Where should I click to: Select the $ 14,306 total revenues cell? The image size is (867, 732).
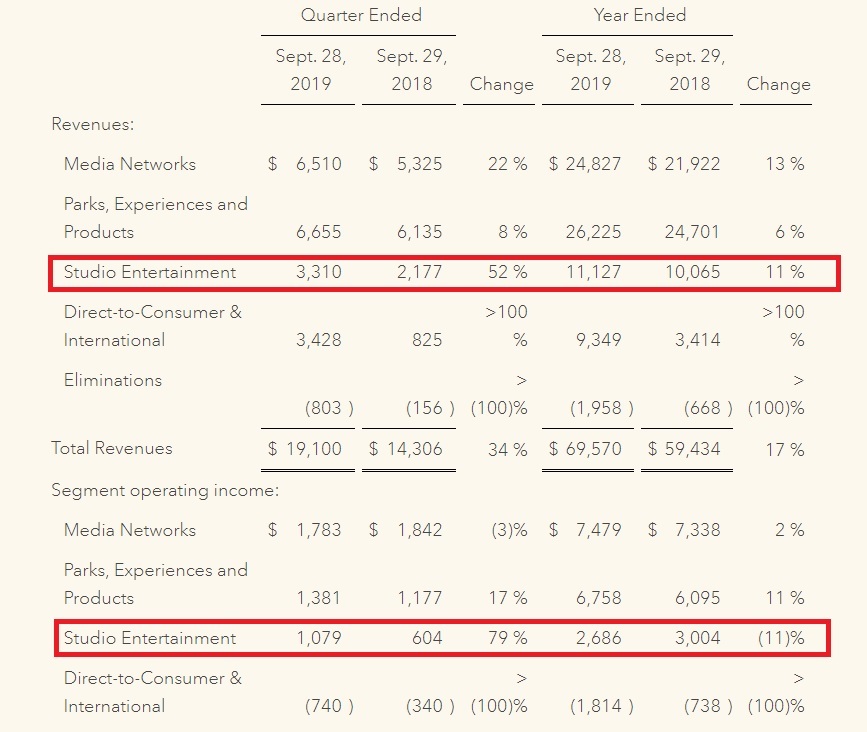[x=405, y=449]
